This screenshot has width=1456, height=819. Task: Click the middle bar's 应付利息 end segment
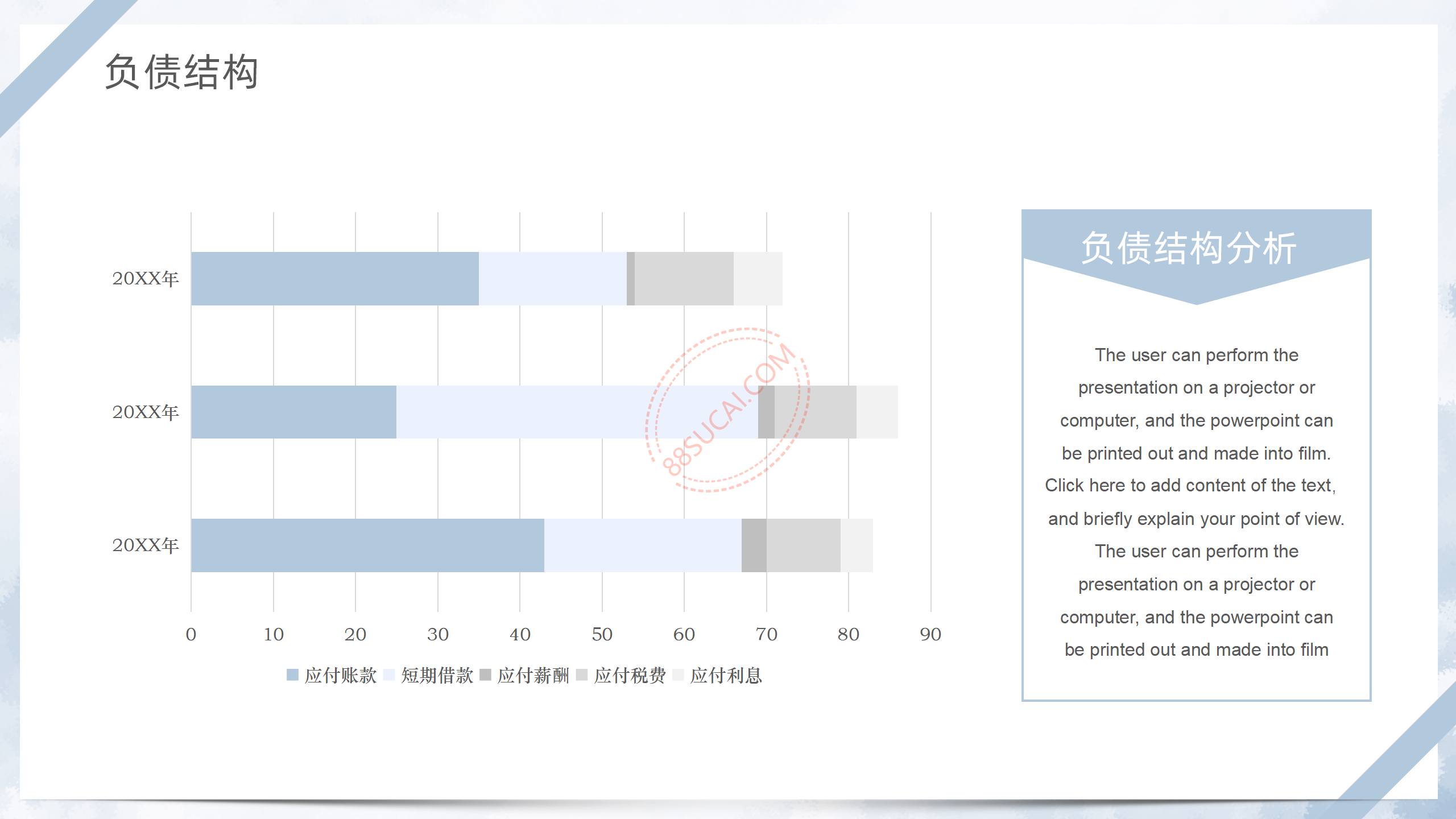877,412
